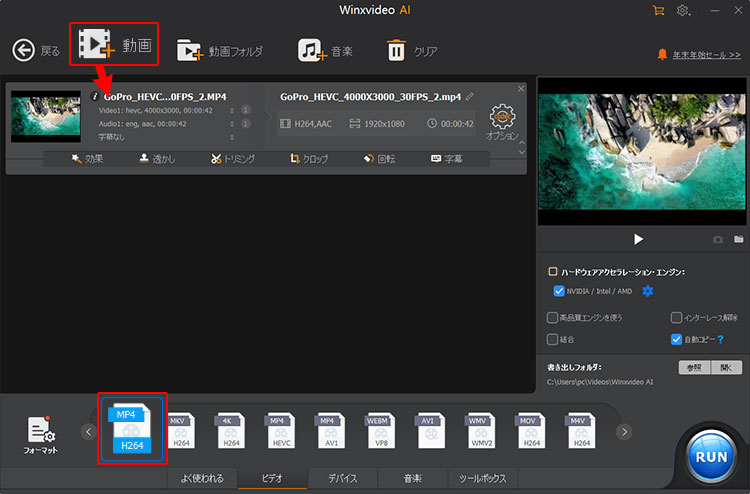Open the オプション codec gear icon
This screenshot has height=494, width=750.
click(502, 117)
